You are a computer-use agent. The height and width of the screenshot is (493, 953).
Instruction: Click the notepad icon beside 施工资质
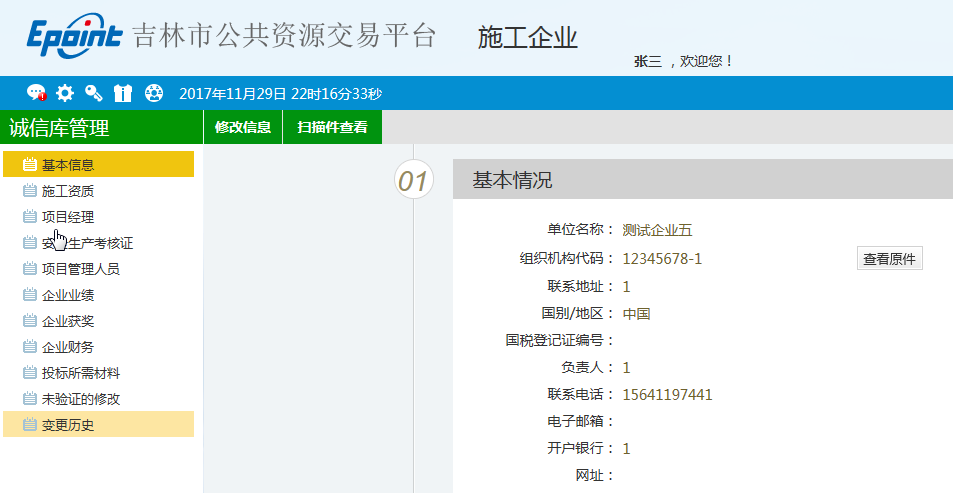(30, 191)
